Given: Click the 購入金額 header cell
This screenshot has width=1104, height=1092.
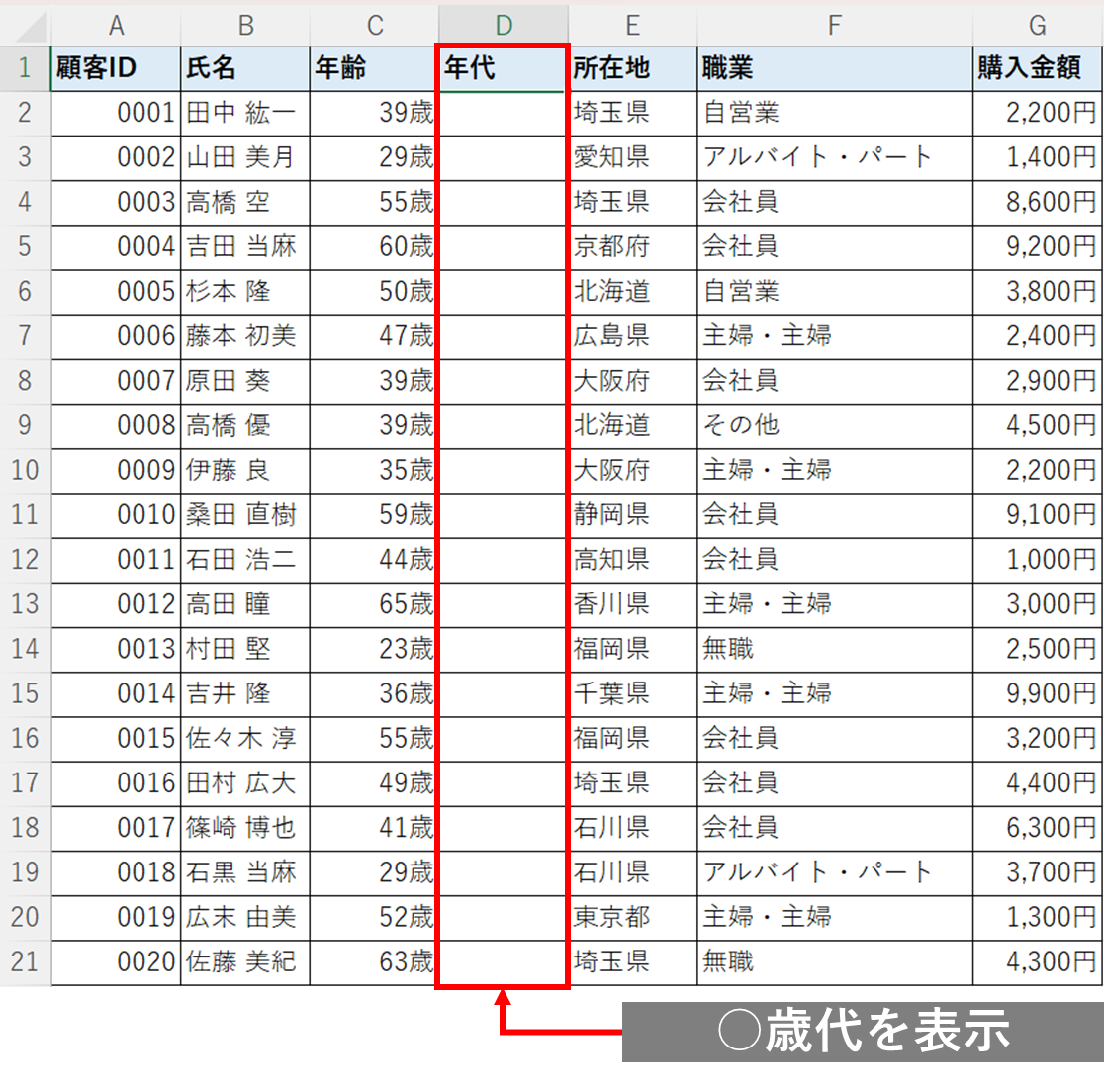Looking at the screenshot, I should pos(1037,68).
